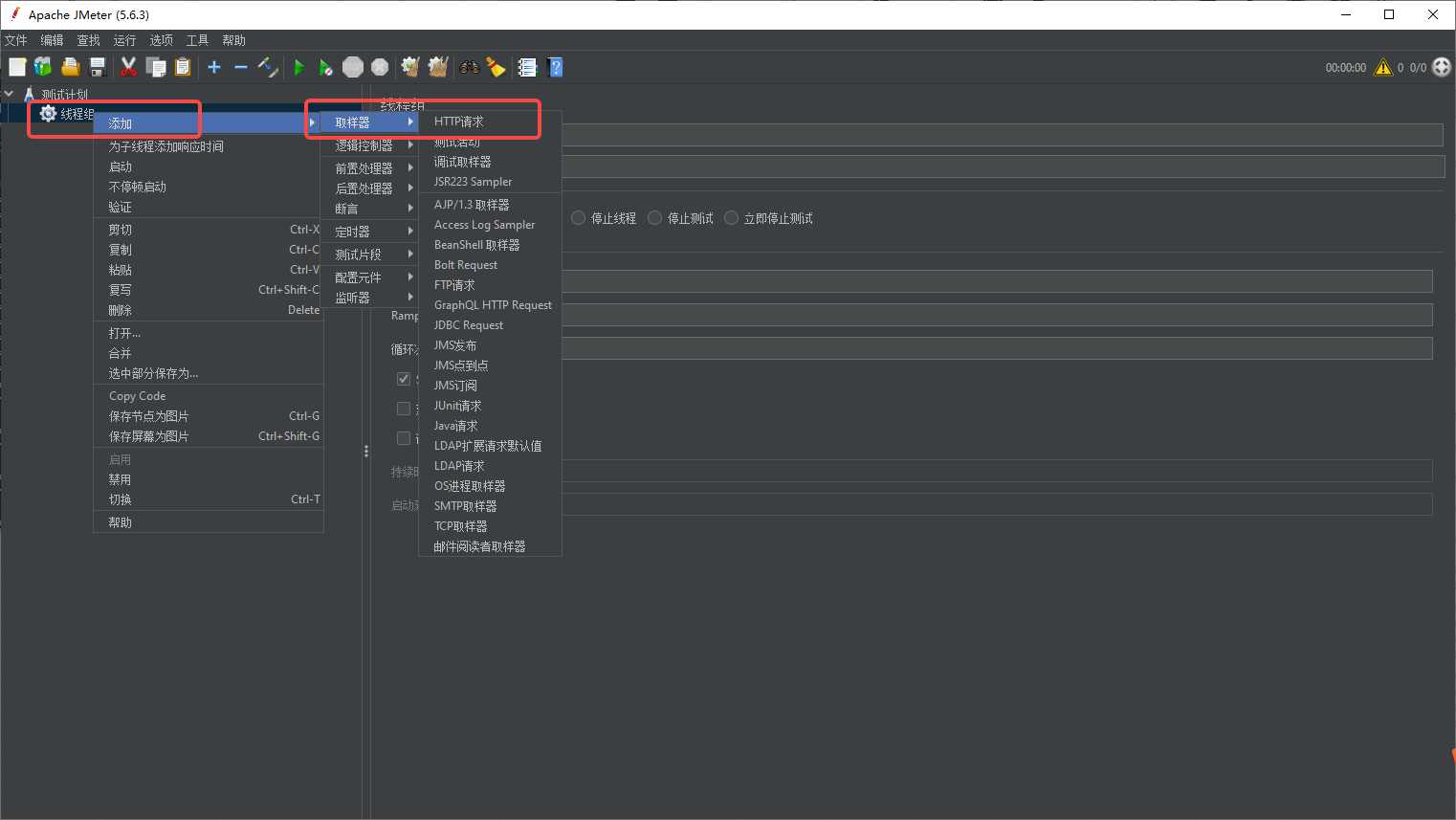
Task: Click the 循环 count input field
Action: (x=997, y=348)
